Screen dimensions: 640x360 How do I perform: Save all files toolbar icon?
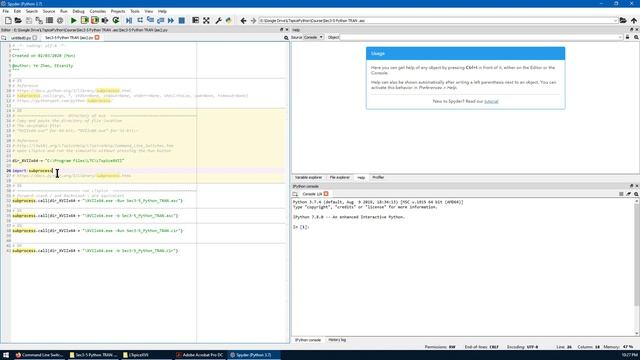39,20
